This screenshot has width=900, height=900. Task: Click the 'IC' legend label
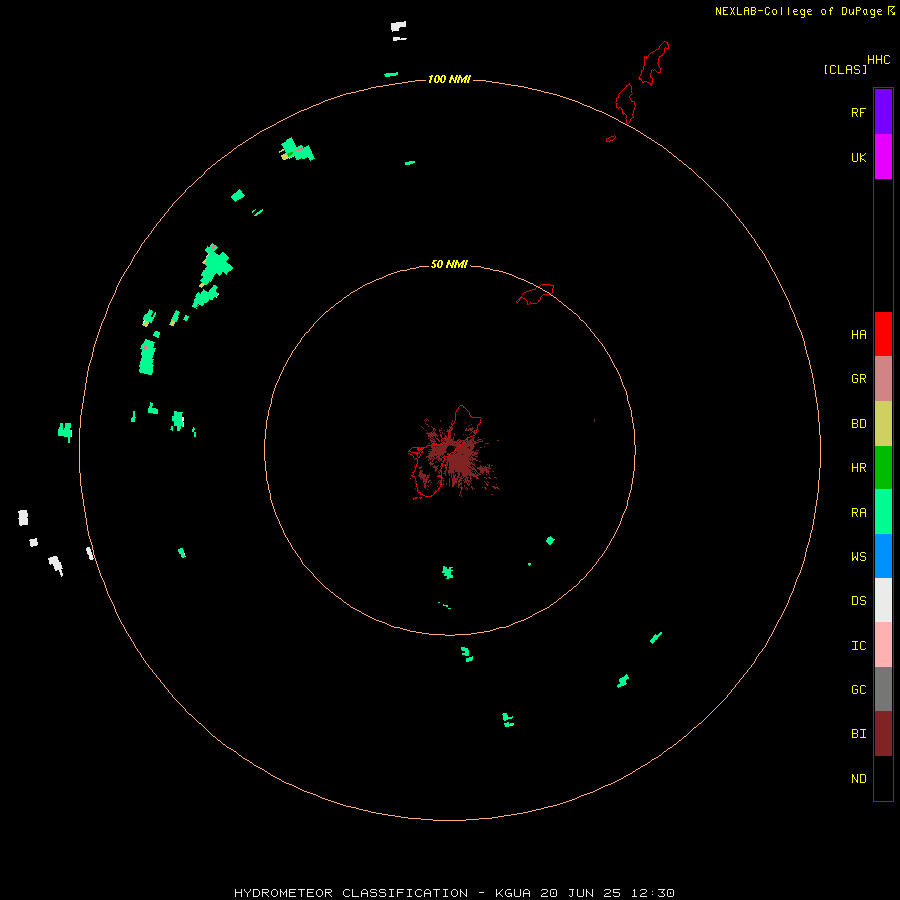858,646
